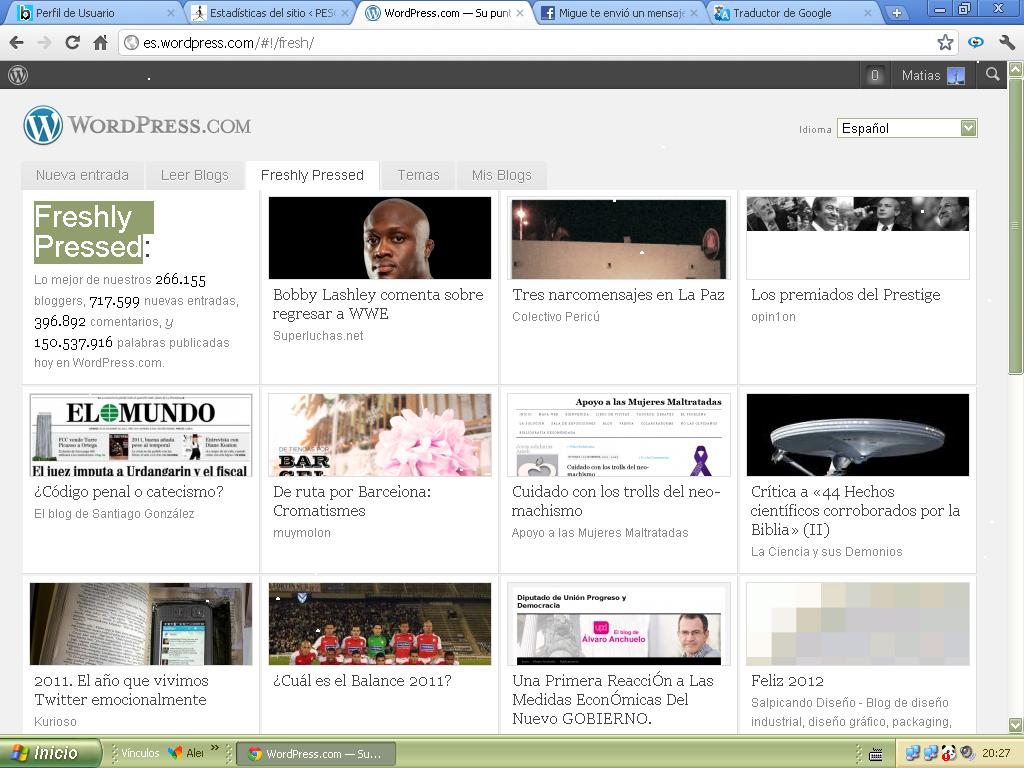
Task: Open search magnifier in admin bar
Action: pos(992,75)
